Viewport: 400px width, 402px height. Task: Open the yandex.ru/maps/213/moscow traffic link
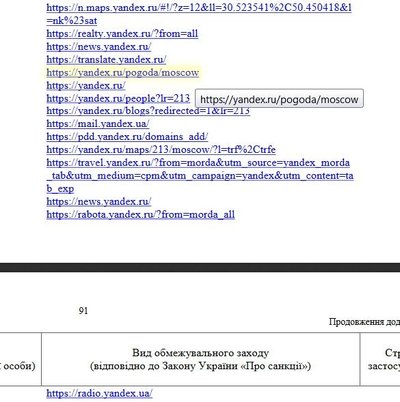[x=161, y=150]
